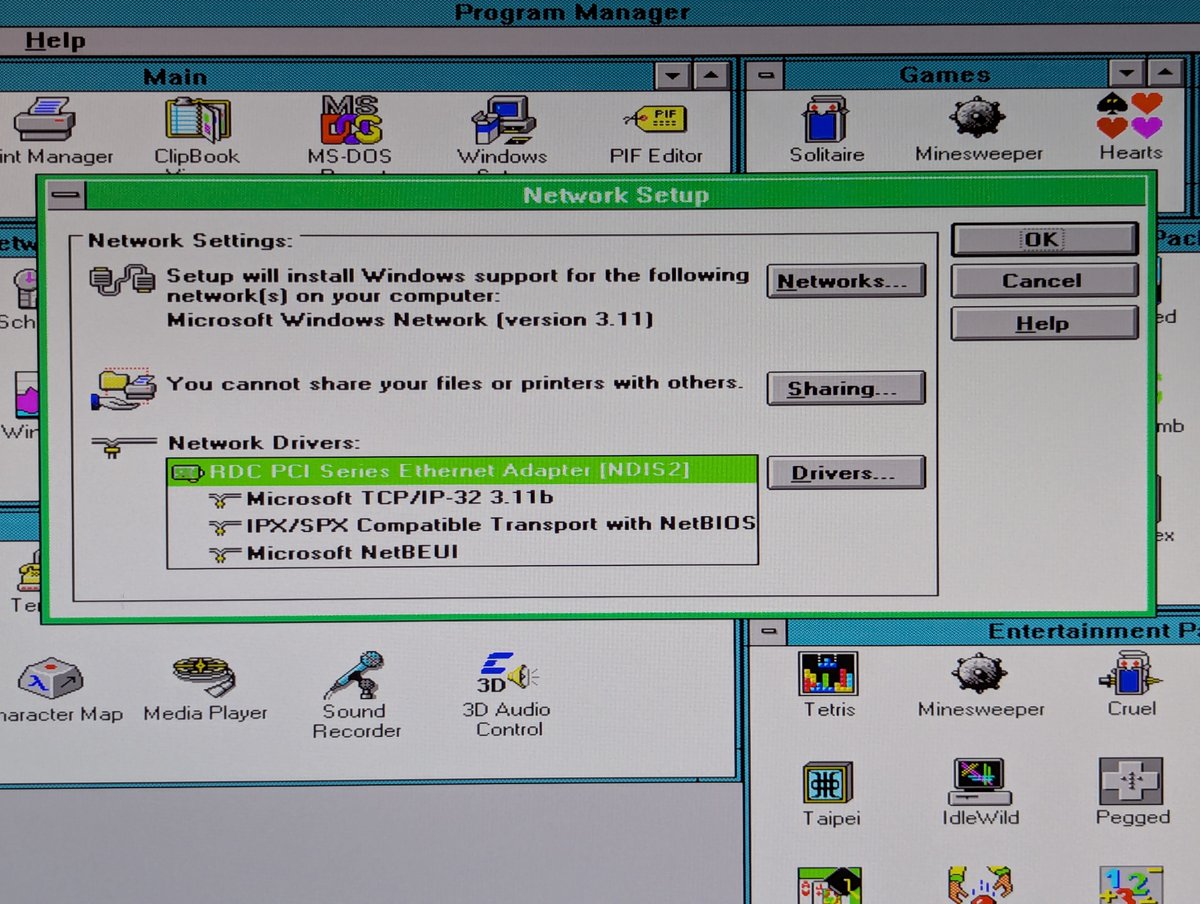Click OK in Network Setup

tap(1043, 239)
